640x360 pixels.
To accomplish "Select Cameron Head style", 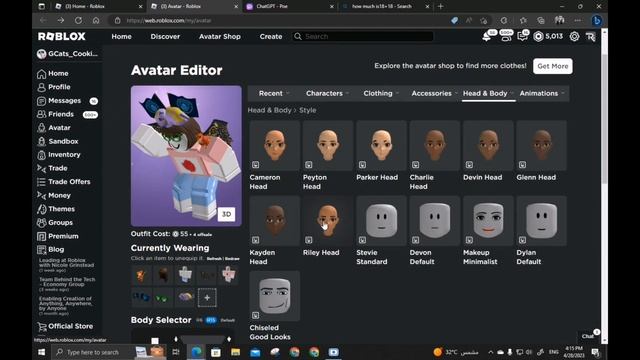I will [275, 146].
